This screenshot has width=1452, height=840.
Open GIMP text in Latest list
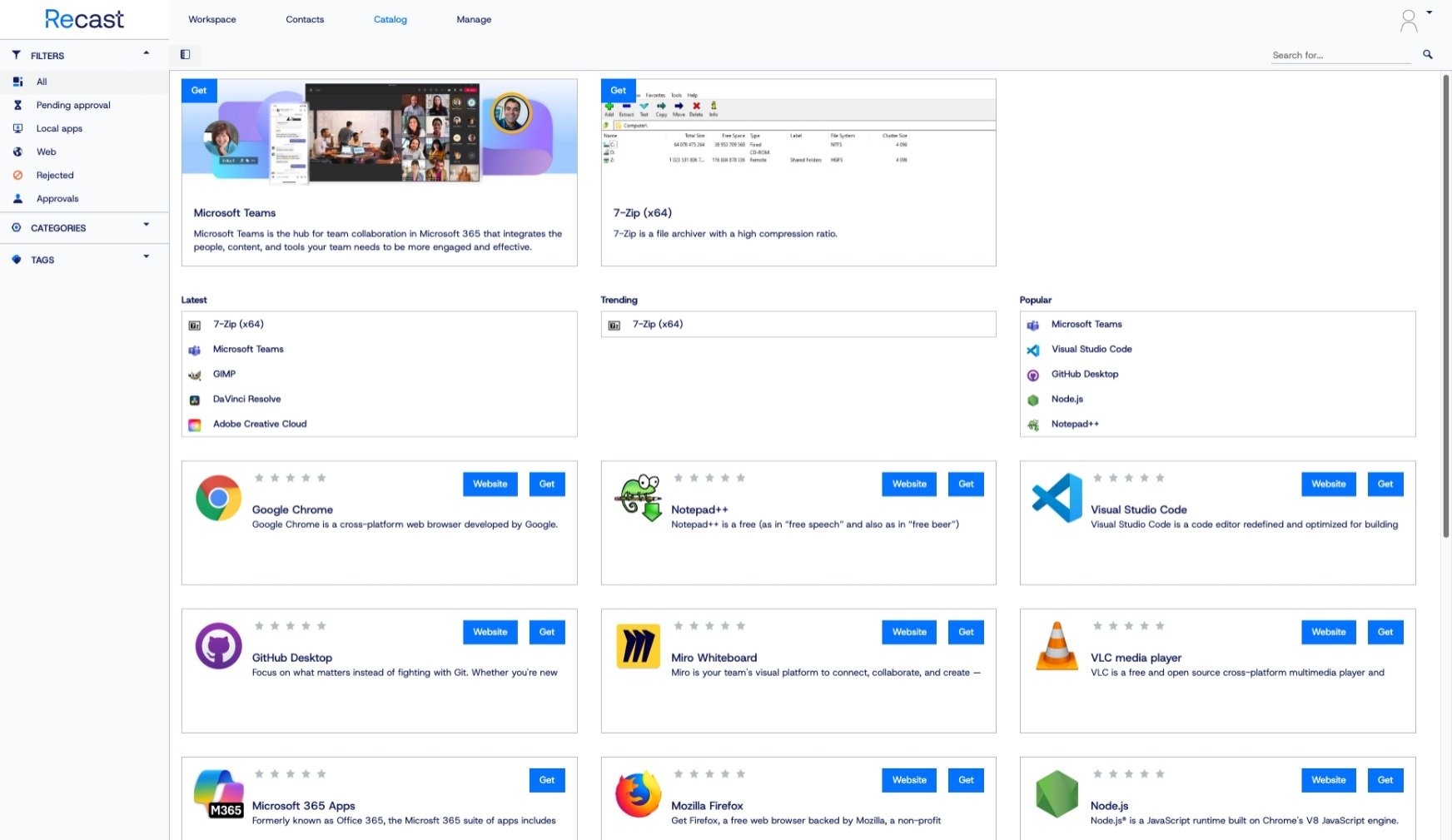click(225, 375)
